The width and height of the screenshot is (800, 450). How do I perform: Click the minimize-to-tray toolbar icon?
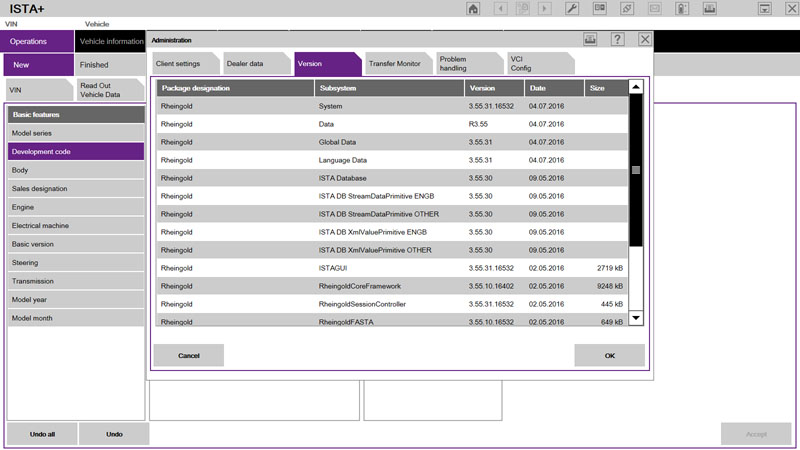pos(763,9)
